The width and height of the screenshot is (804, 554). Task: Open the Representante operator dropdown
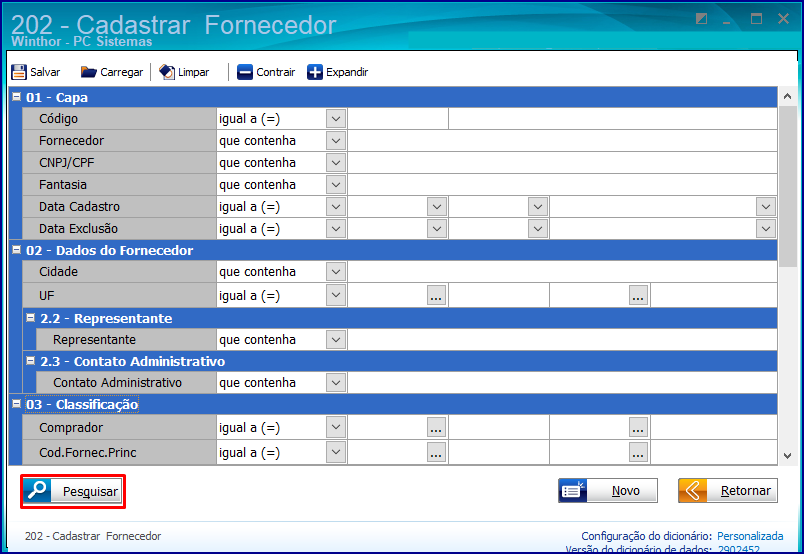coord(336,340)
